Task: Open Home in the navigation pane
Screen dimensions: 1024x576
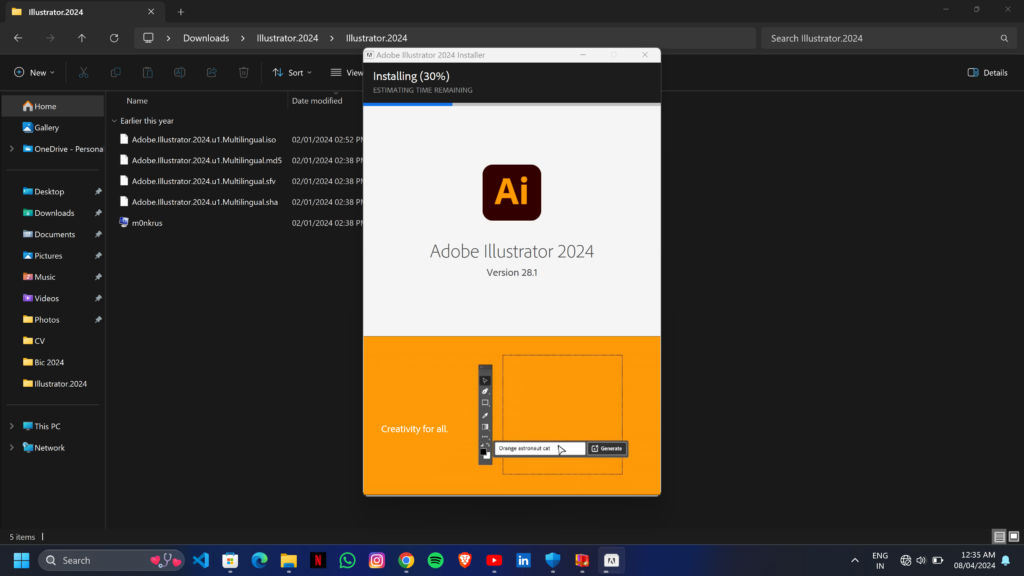Action: click(x=53, y=106)
